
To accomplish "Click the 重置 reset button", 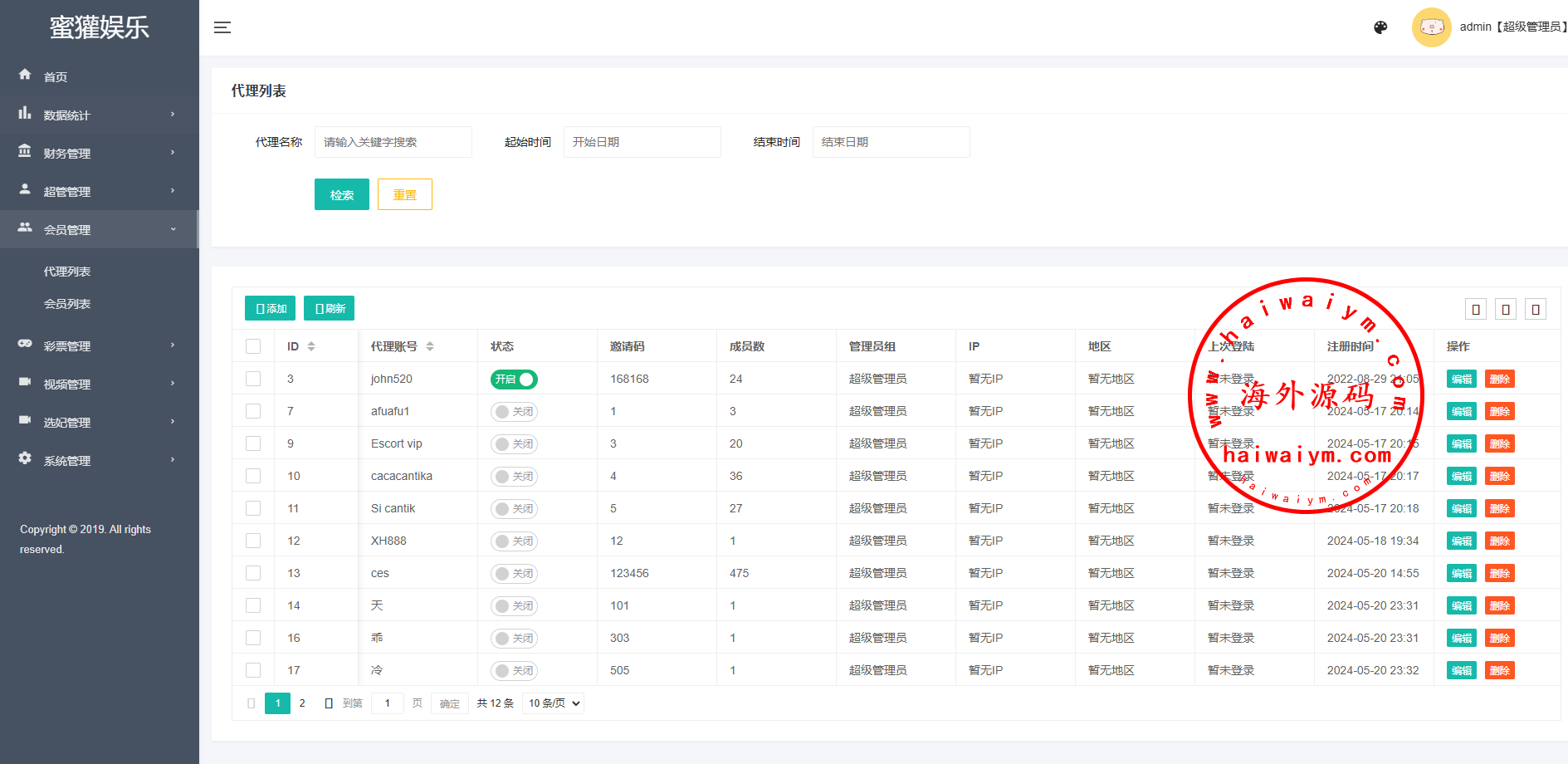I will click(x=404, y=194).
